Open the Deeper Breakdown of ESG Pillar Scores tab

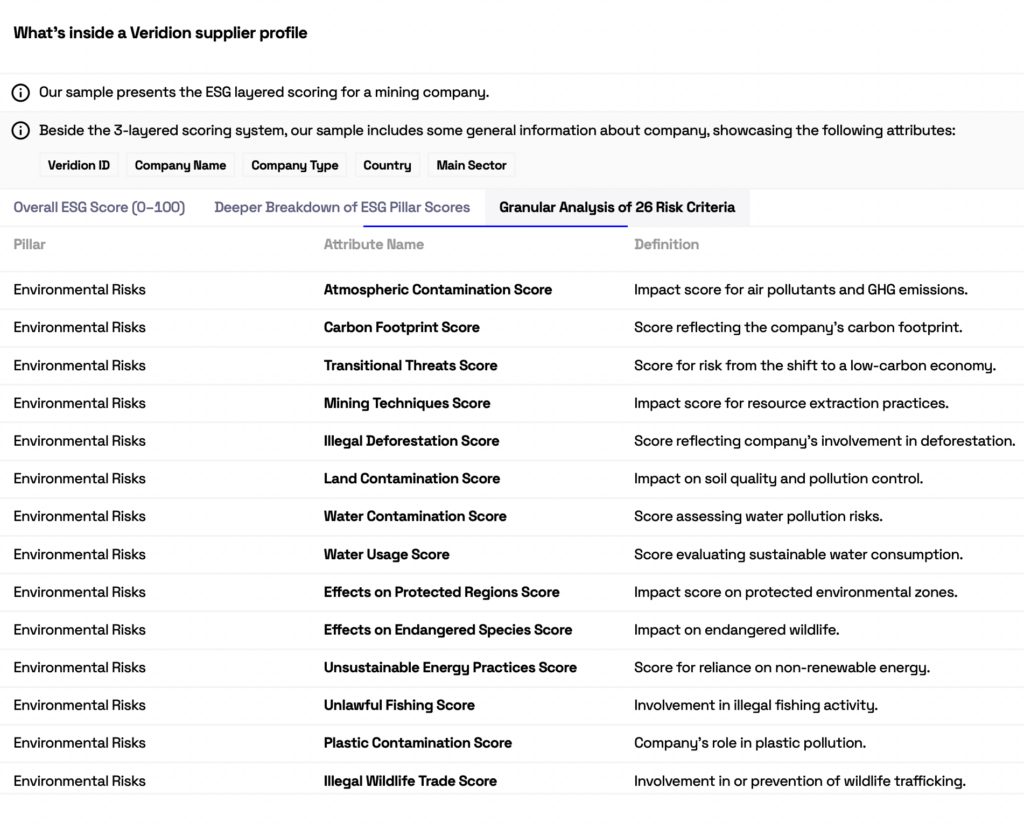(x=342, y=207)
